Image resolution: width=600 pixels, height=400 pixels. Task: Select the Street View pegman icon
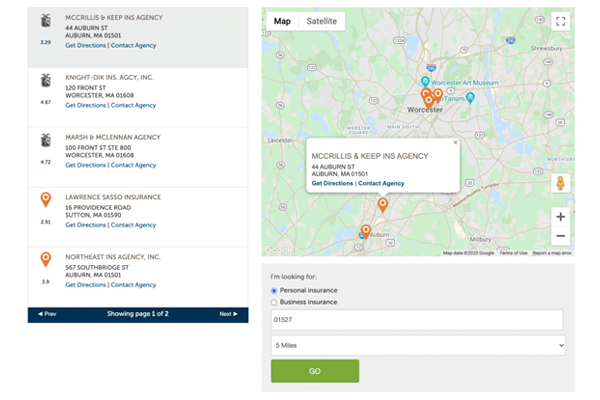click(560, 183)
